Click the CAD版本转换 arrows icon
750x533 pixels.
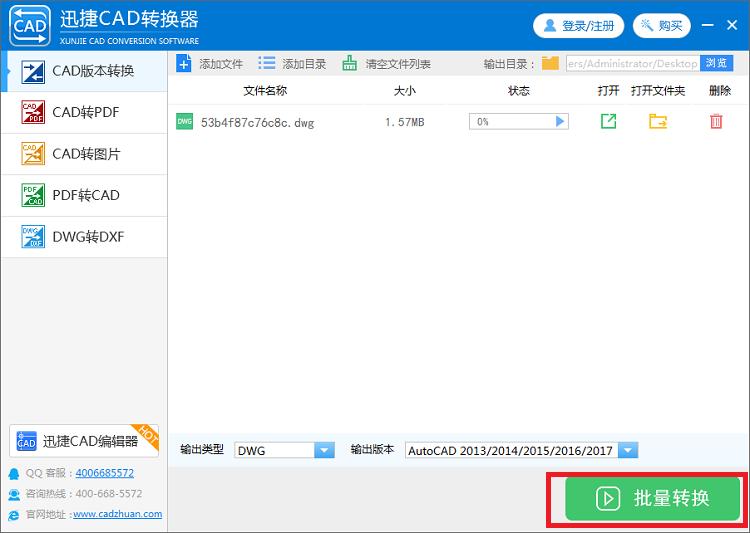point(33,72)
